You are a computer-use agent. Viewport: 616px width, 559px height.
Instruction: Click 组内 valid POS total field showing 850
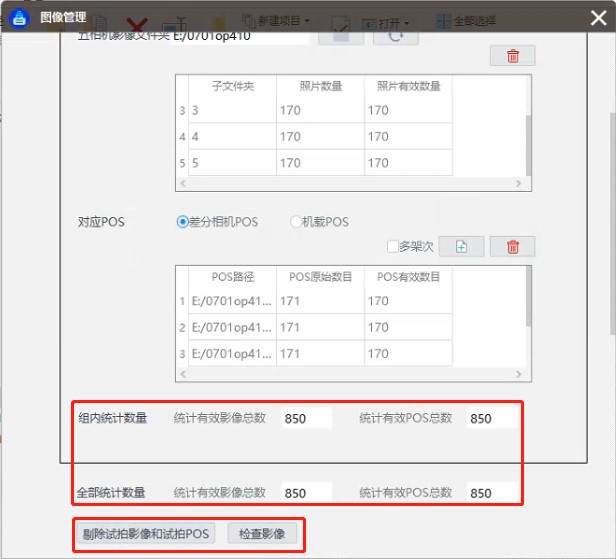pos(492,418)
